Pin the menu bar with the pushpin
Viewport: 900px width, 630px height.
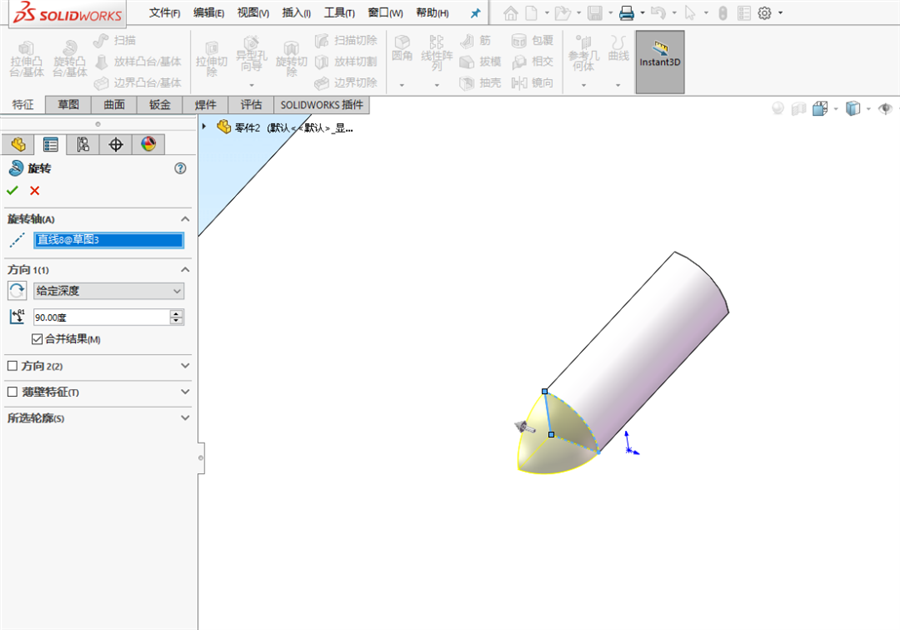click(475, 13)
